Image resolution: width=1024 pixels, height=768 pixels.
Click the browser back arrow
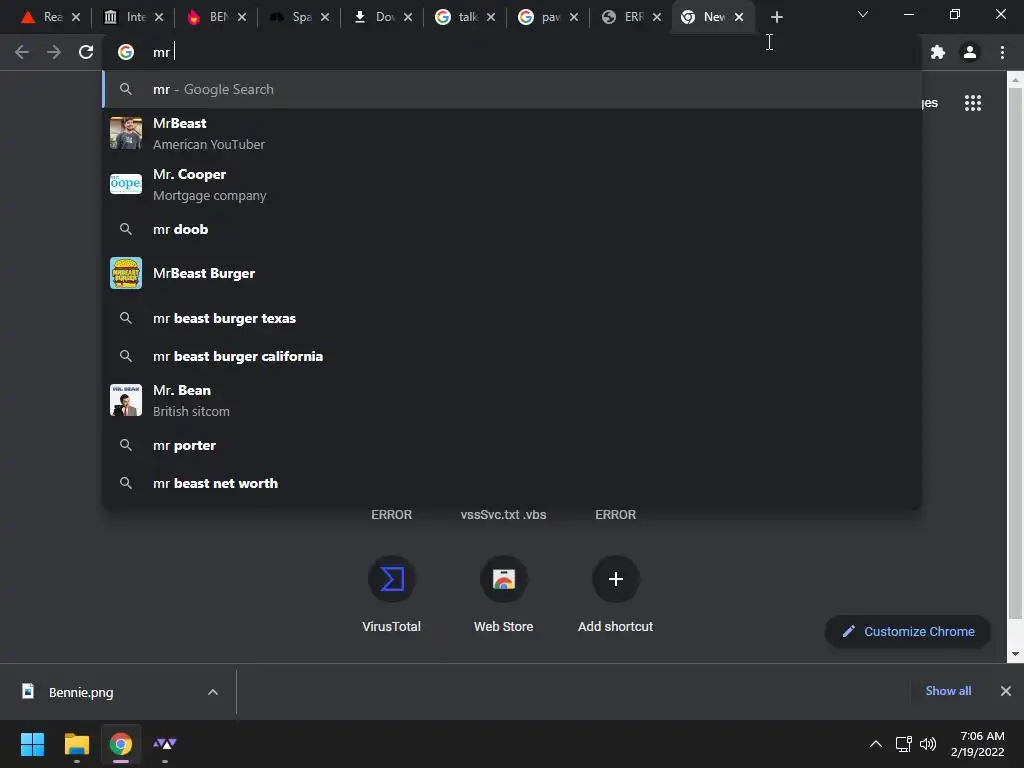22,52
